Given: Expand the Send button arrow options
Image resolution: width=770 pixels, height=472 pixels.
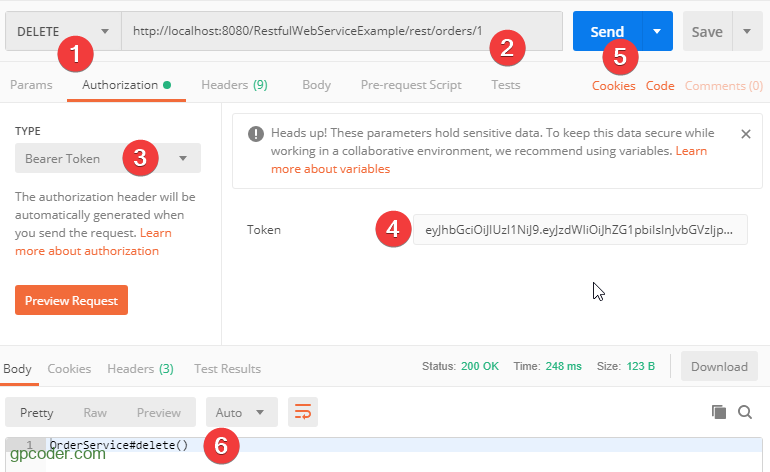Looking at the screenshot, I should (657, 32).
